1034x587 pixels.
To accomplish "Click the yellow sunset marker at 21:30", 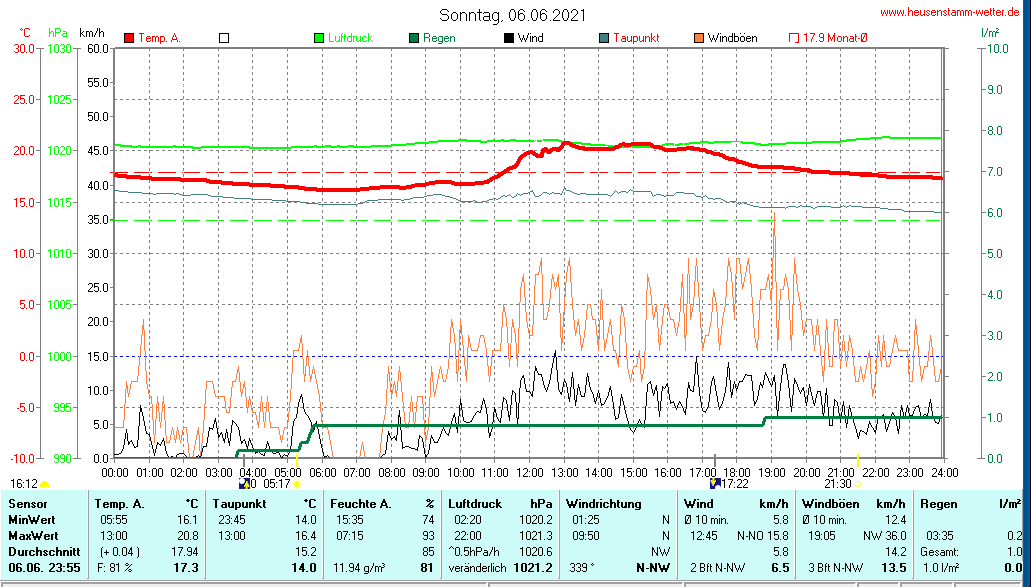I will point(858,484).
